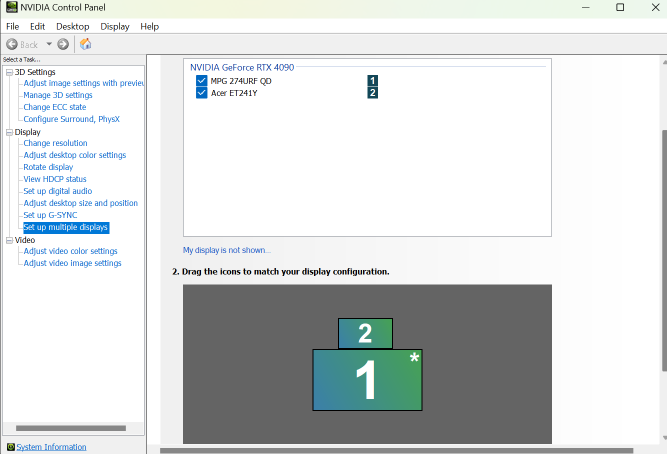667x454 pixels.
Task: Click the Back arrow icon
Action: pos(12,44)
